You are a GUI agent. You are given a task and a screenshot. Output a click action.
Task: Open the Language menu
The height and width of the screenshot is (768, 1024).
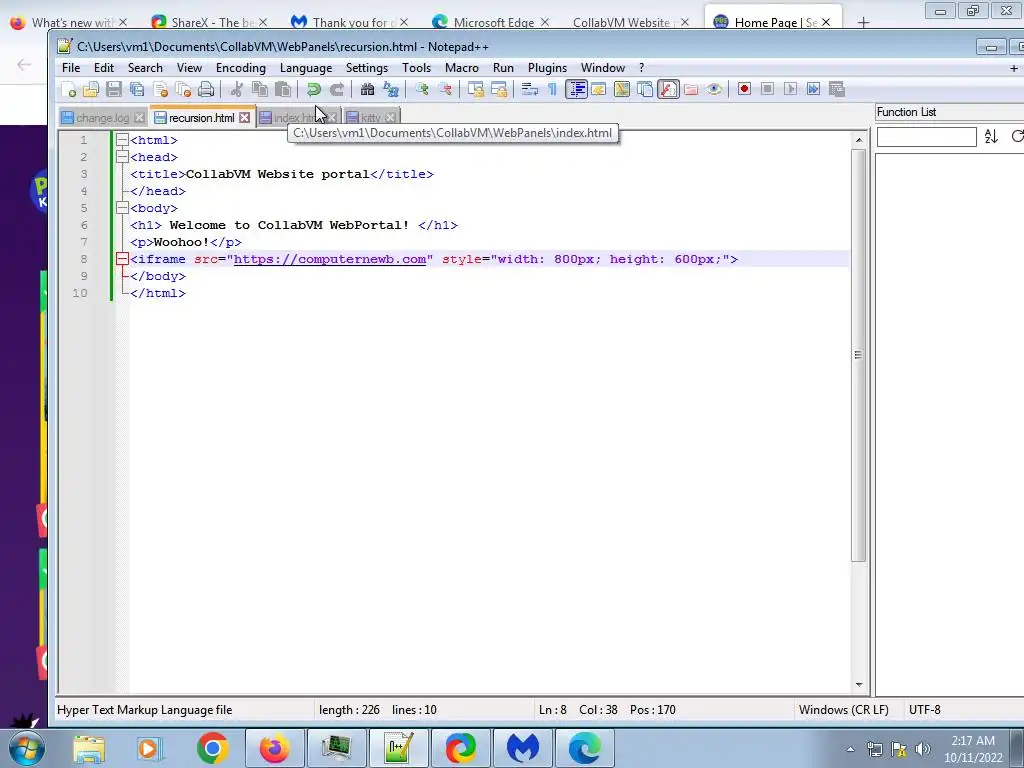(x=306, y=68)
